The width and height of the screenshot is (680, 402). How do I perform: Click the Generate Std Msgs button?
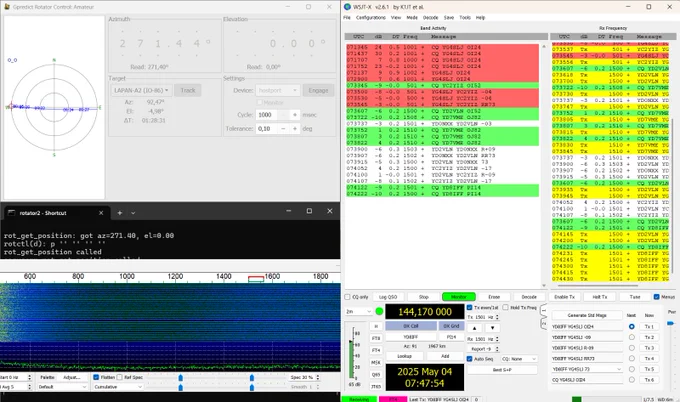(587, 315)
